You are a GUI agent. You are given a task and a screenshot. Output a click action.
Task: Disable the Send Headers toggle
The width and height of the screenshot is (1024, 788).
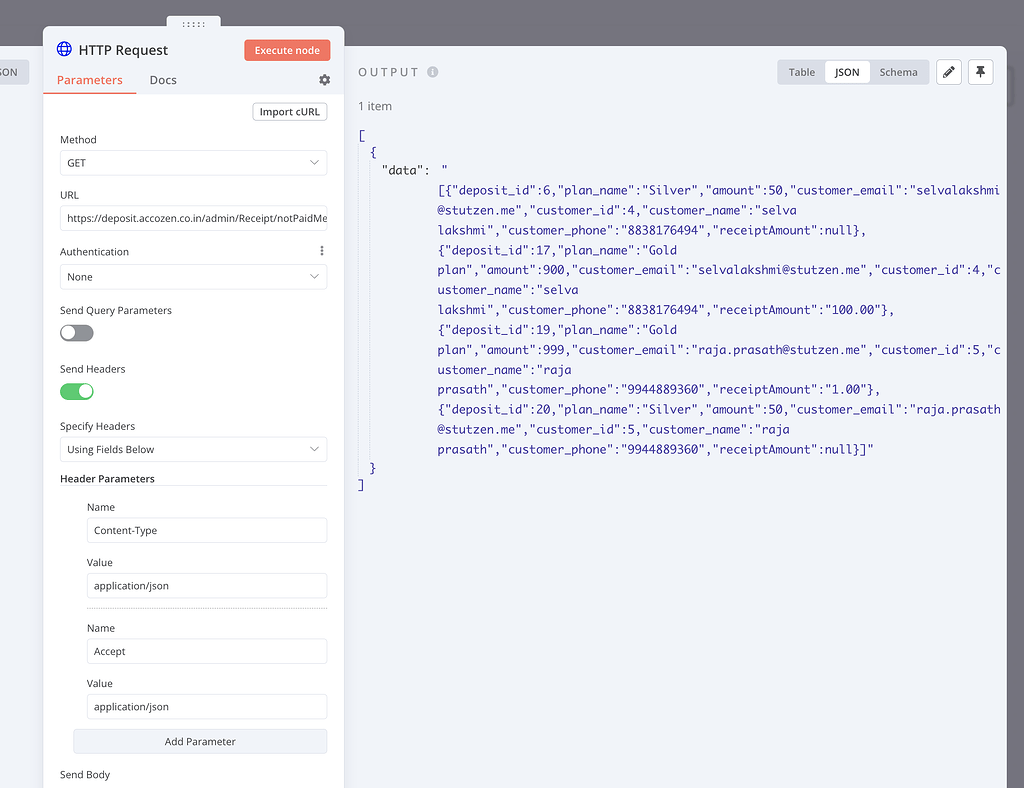pos(76,391)
